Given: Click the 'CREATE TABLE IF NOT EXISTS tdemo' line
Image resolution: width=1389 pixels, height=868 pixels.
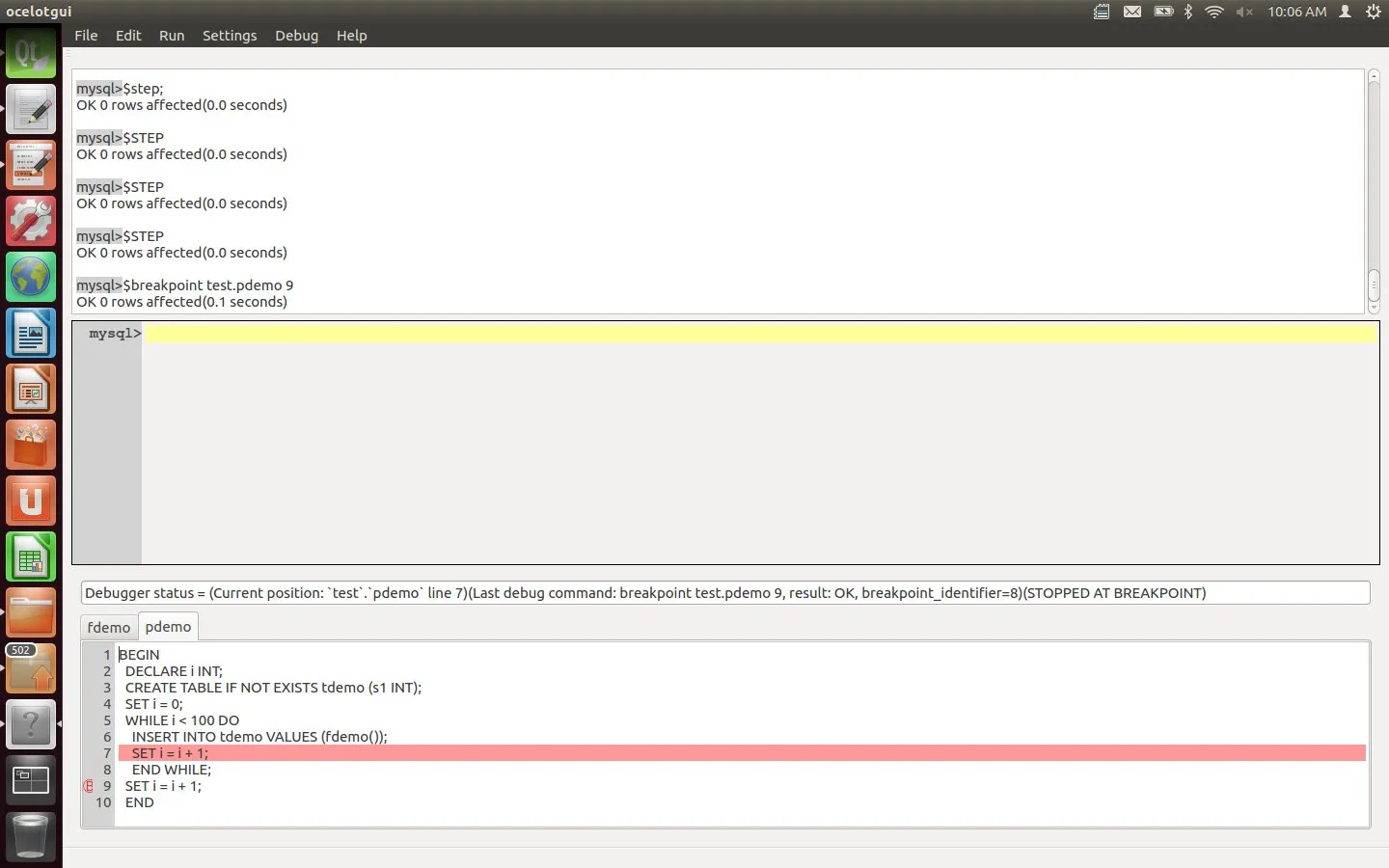Looking at the screenshot, I should click(x=273, y=688).
